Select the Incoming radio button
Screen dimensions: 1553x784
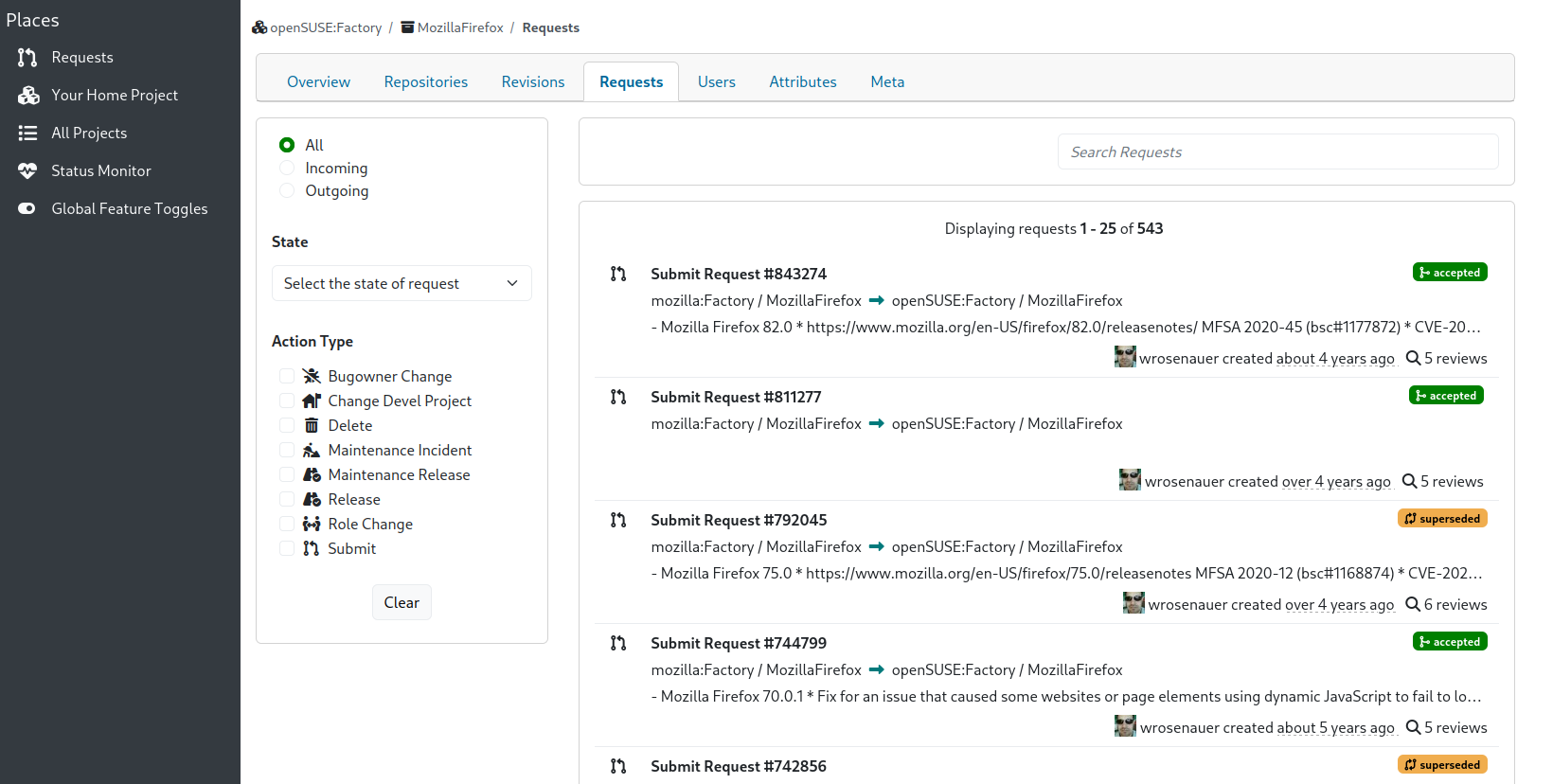[x=287, y=168]
